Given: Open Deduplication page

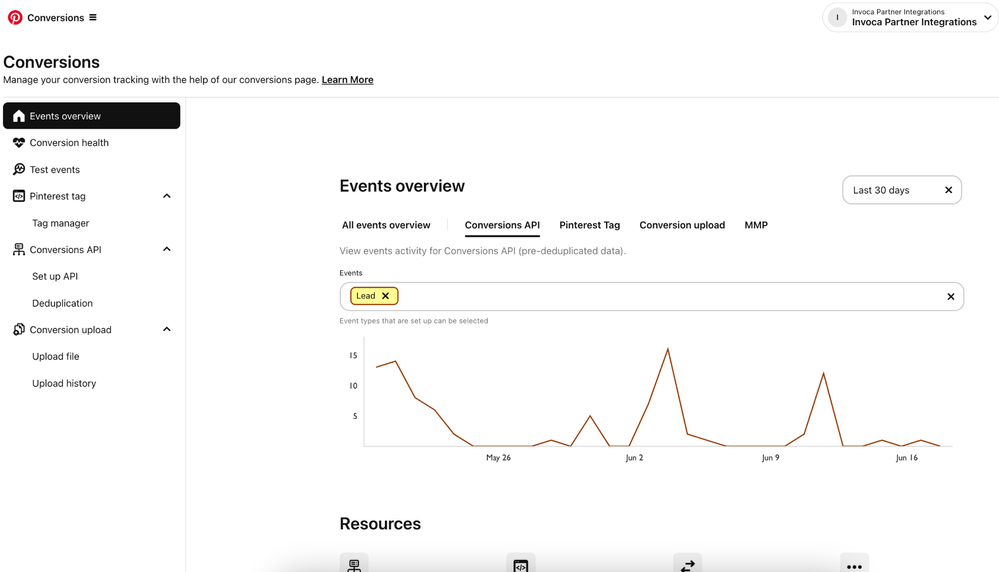Looking at the screenshot, I should pos(62,303).
